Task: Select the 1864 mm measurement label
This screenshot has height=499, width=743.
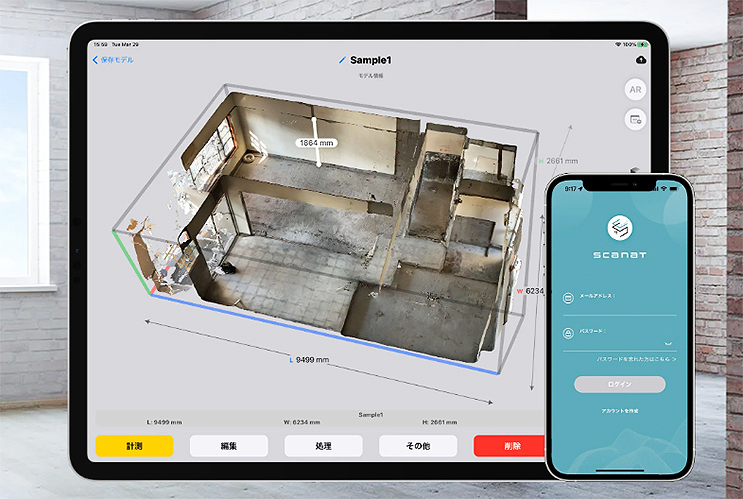Action: pos(316,143)
